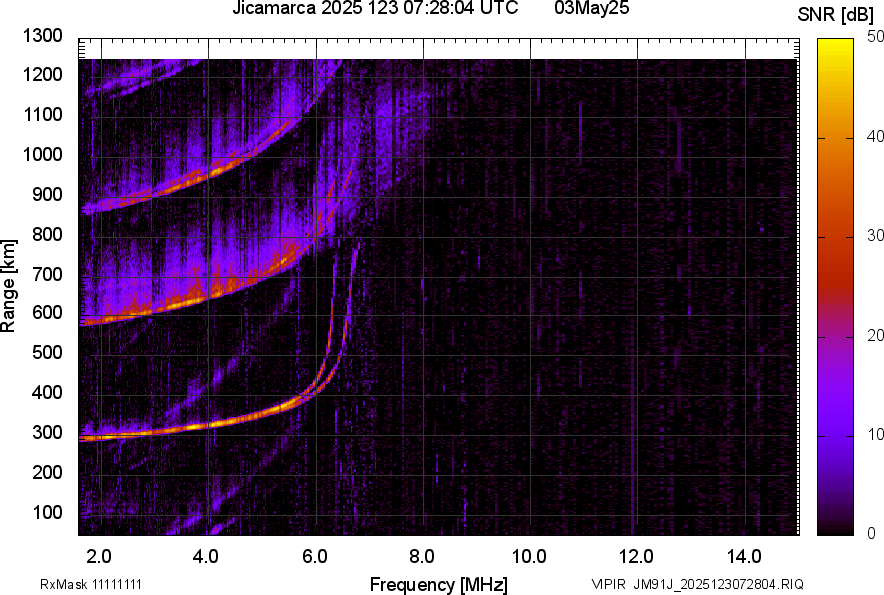The image size is (884, 595).
Task: Click the range tick label '600'
Action: click(47, 313)
